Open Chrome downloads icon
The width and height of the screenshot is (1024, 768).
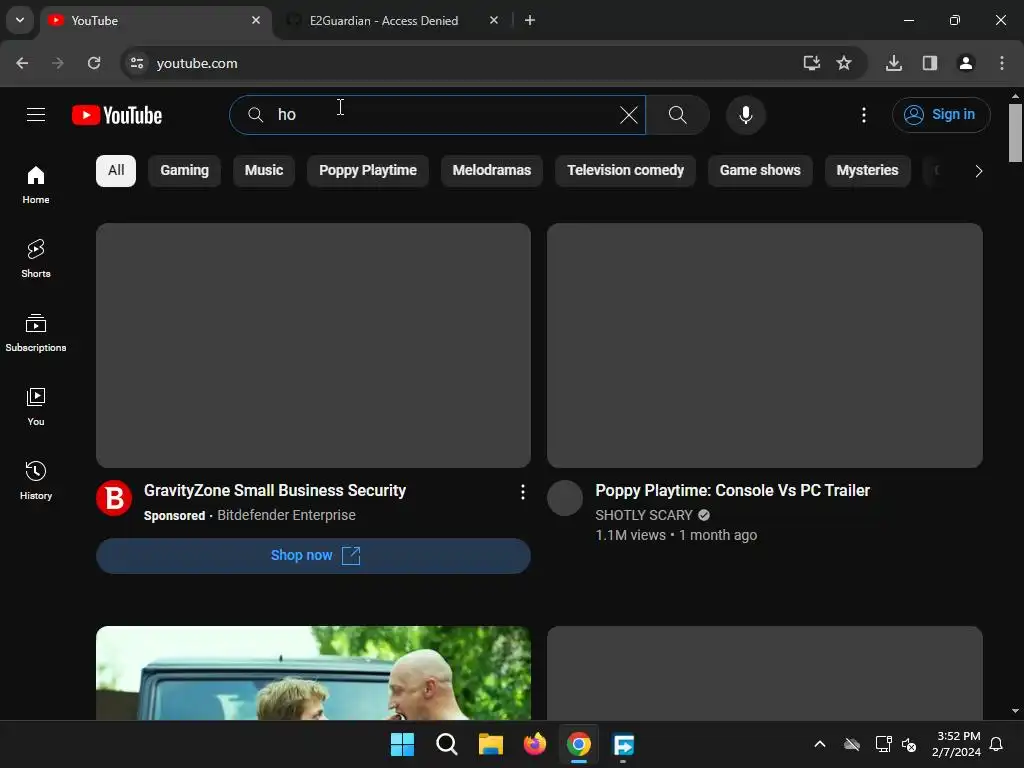(893, 63)
